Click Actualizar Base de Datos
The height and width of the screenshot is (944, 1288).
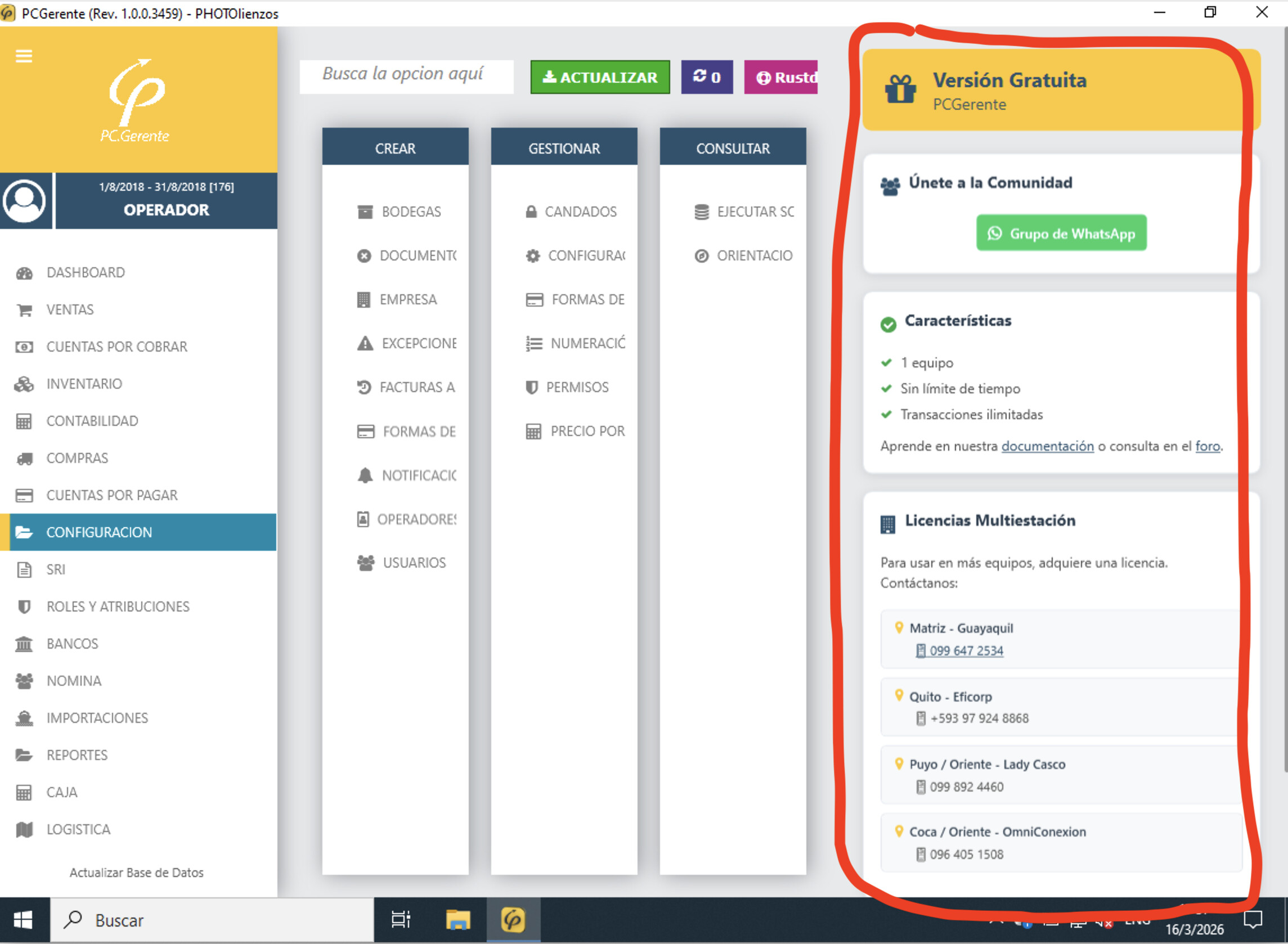click(x=136, y=873)
